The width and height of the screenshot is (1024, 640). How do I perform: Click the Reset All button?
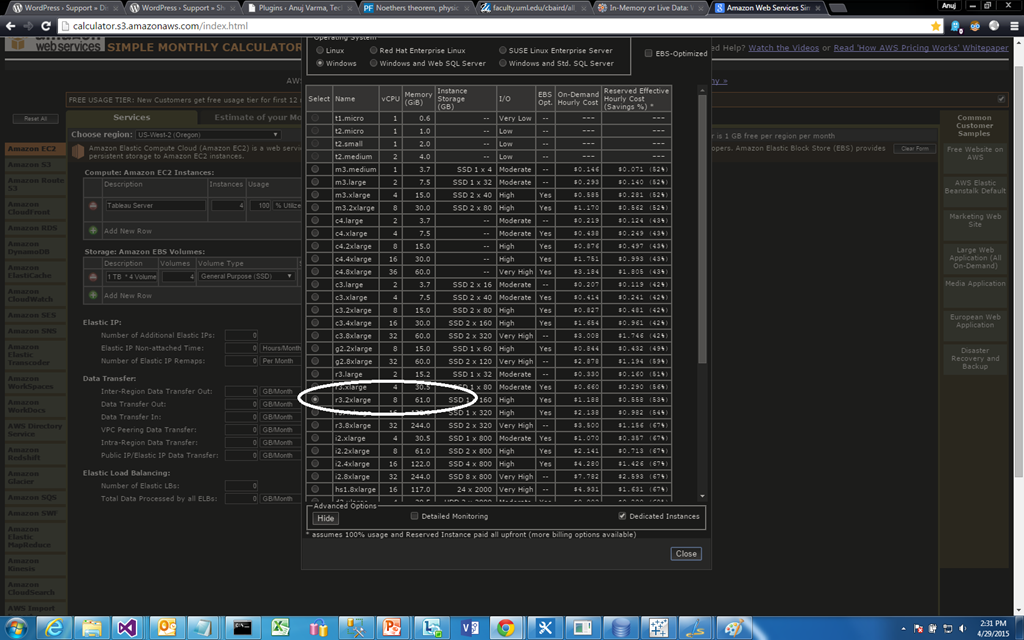[x=35, y=119]
